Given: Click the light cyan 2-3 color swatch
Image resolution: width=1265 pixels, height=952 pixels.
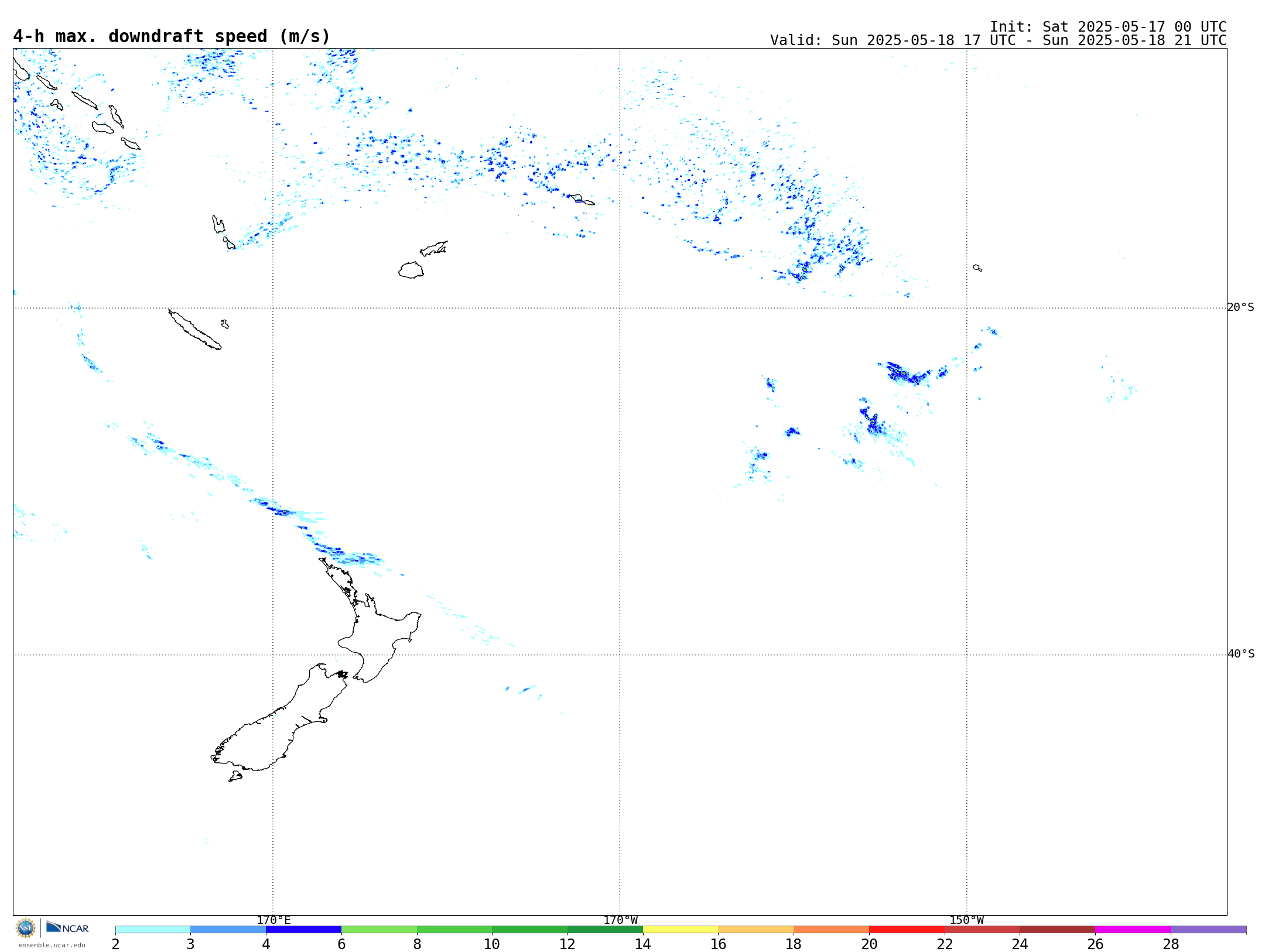Looking at the screenshot, I should (153, 930).
